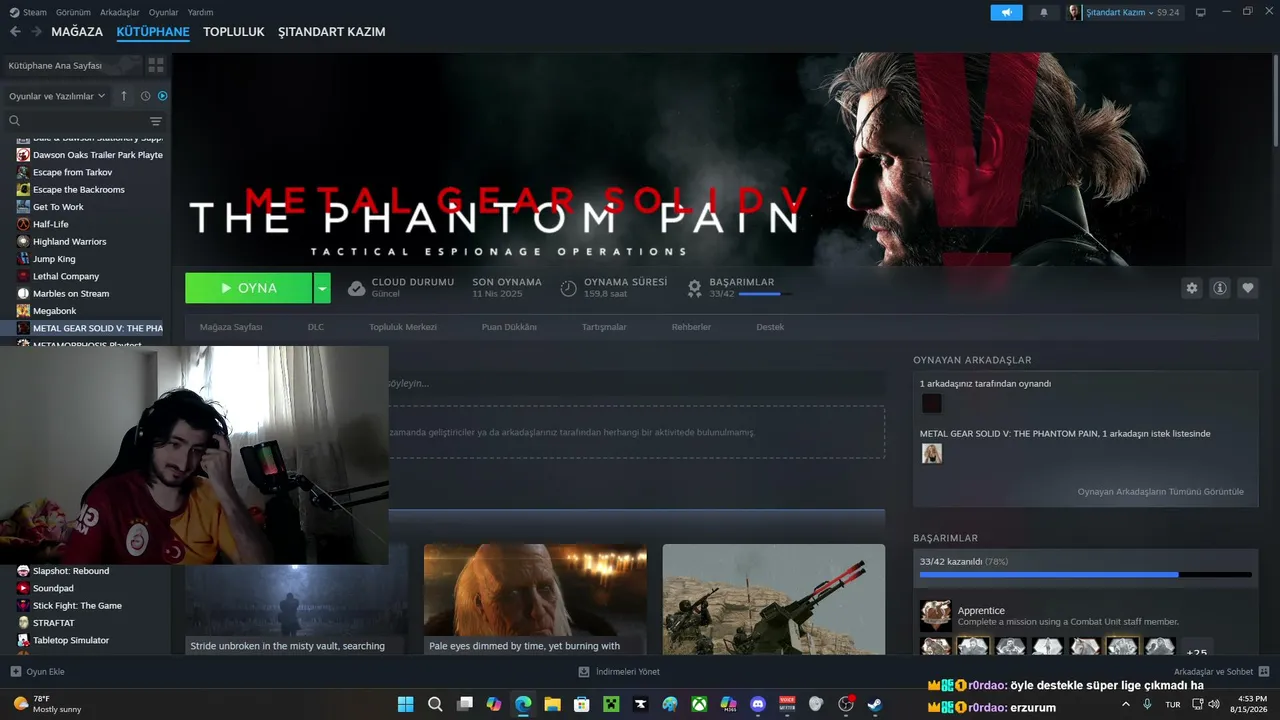Viewport: 1280px width, 720px height.
Task: Go to the TOPLULUK tab
Action: [234, 32]
